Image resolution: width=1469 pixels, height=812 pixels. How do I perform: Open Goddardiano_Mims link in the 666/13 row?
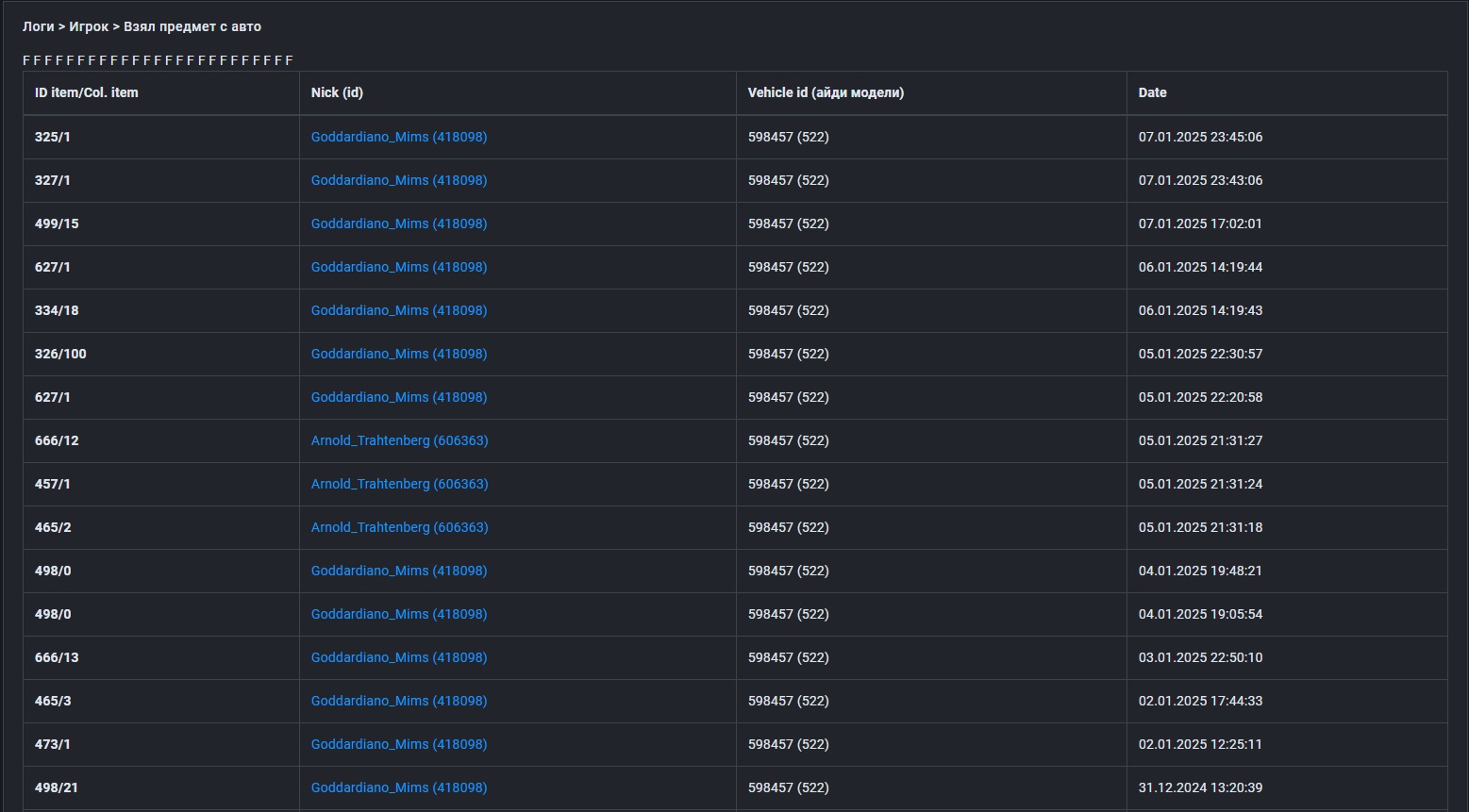pyautogui.click(x=399, y=657)
